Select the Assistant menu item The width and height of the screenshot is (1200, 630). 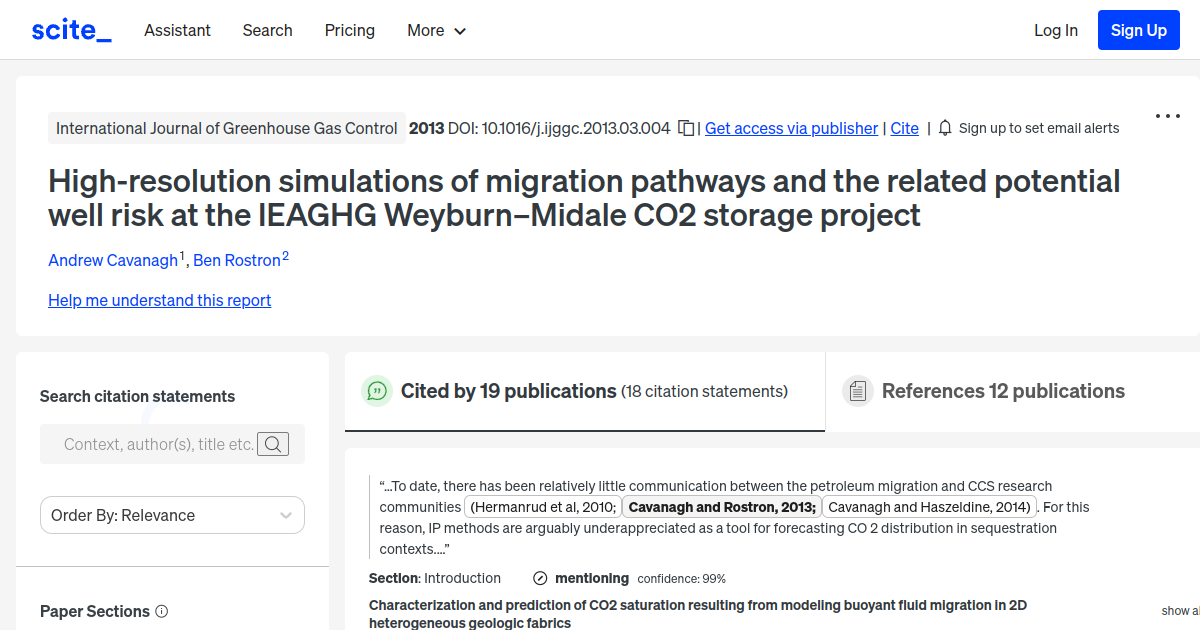tap(177, 30)
